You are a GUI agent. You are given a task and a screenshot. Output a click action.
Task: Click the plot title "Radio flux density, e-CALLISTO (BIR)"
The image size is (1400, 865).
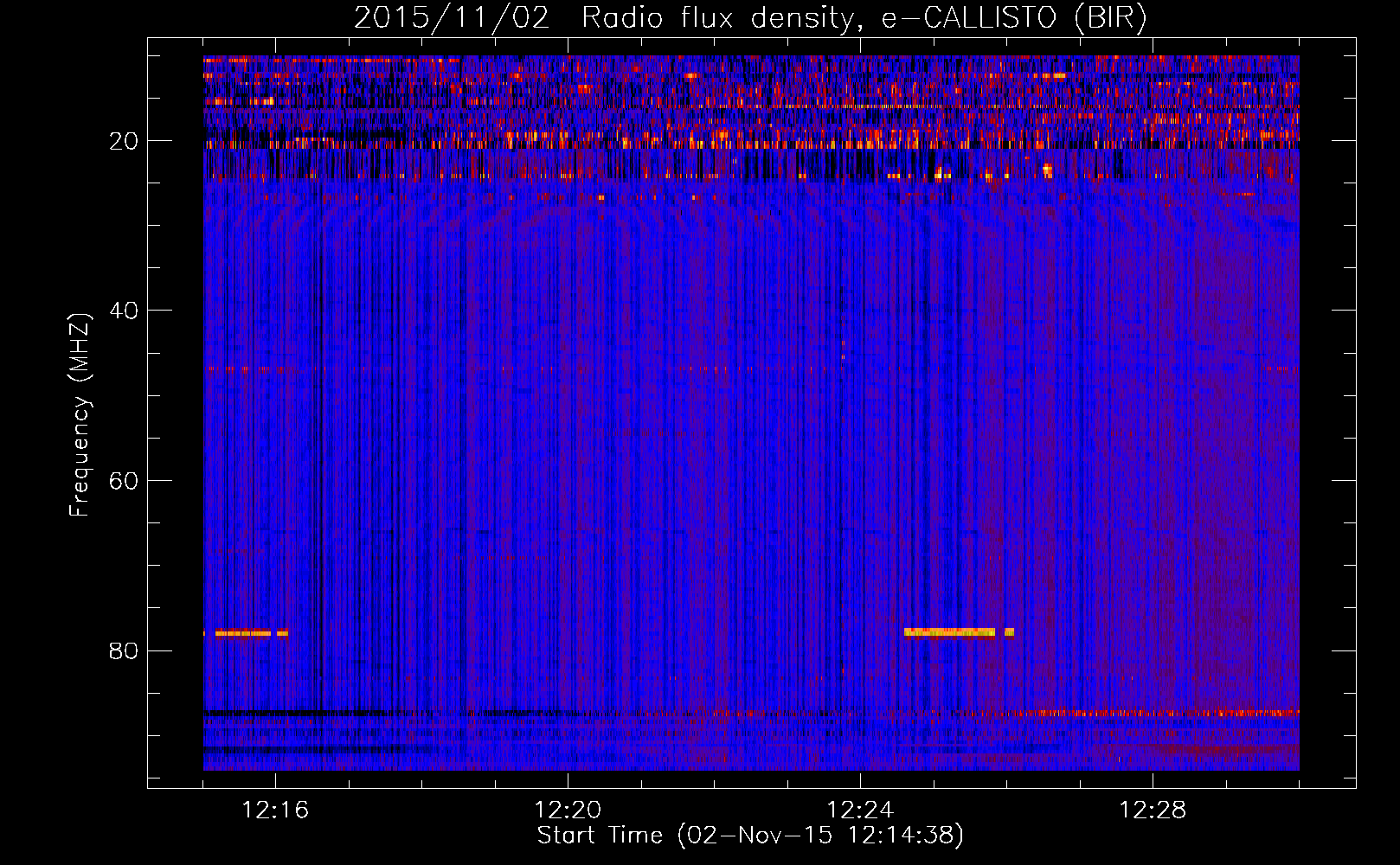tap(864, 18)
